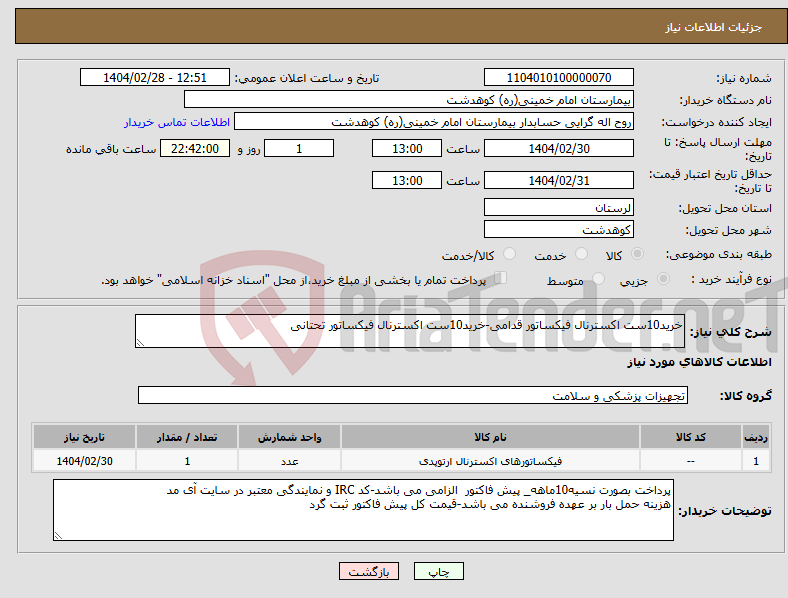The height and width of the screenshot is (598, 788).
Task: Select the جزیی purchase type radio
Action: coord(663,279)
